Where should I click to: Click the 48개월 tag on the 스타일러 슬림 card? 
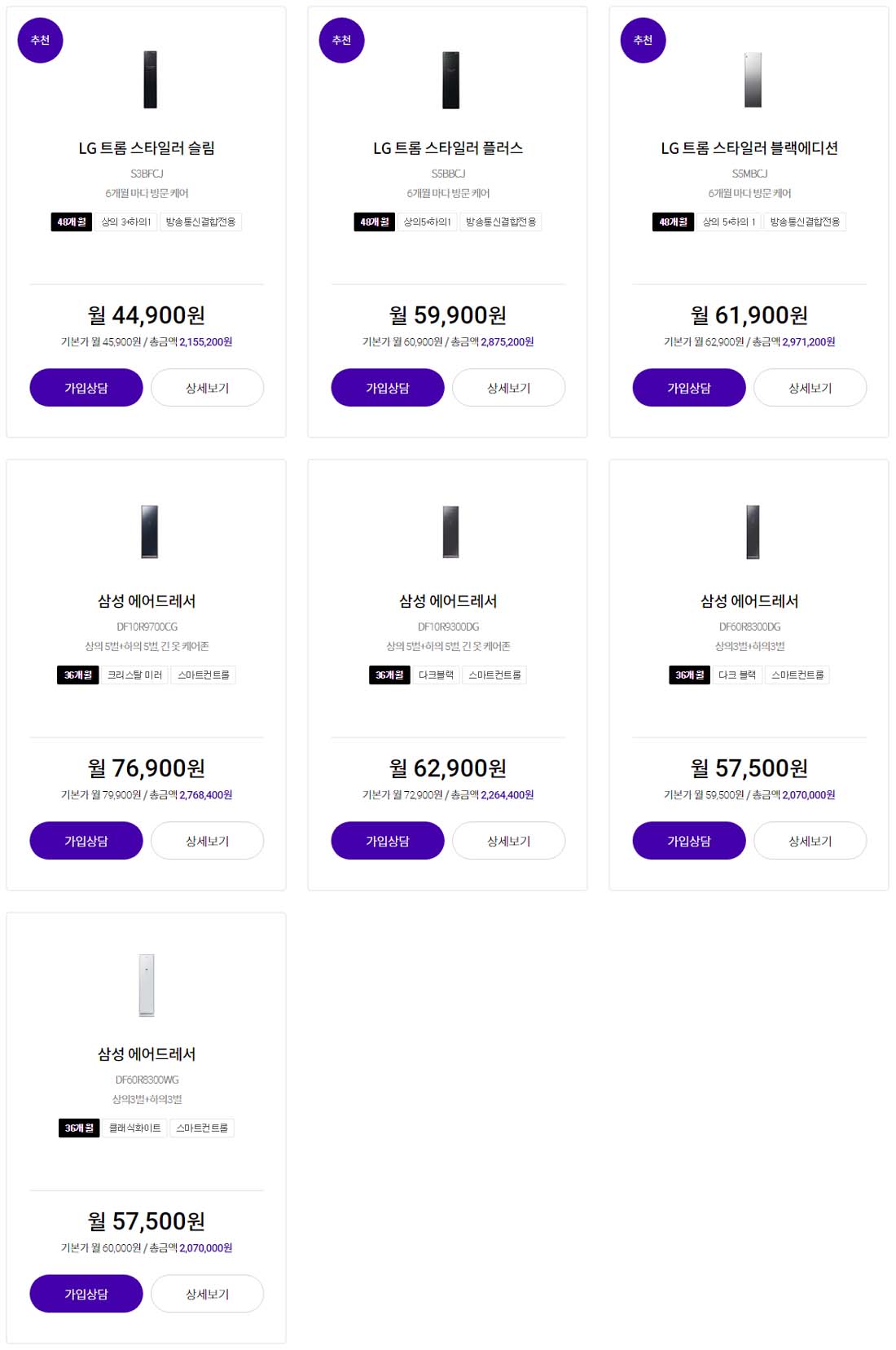click(x=72, y=222)
